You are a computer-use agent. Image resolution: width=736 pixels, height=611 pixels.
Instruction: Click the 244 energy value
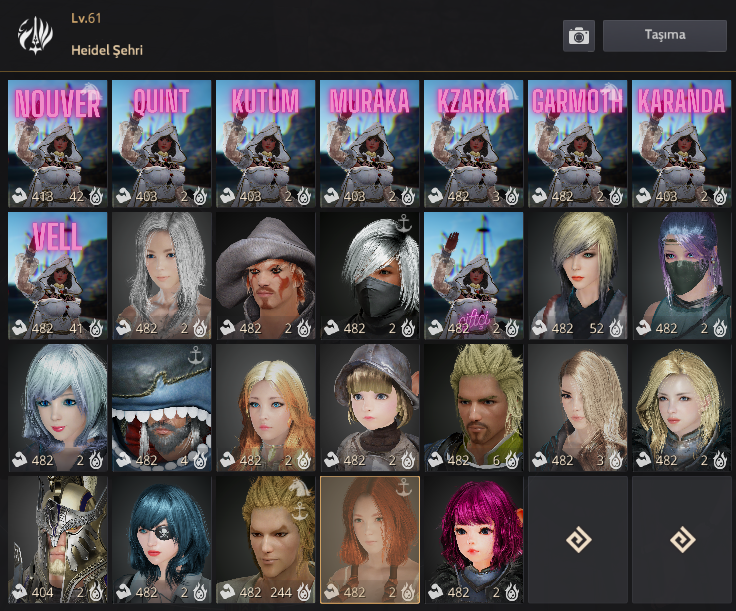click(x=281, y=592)
